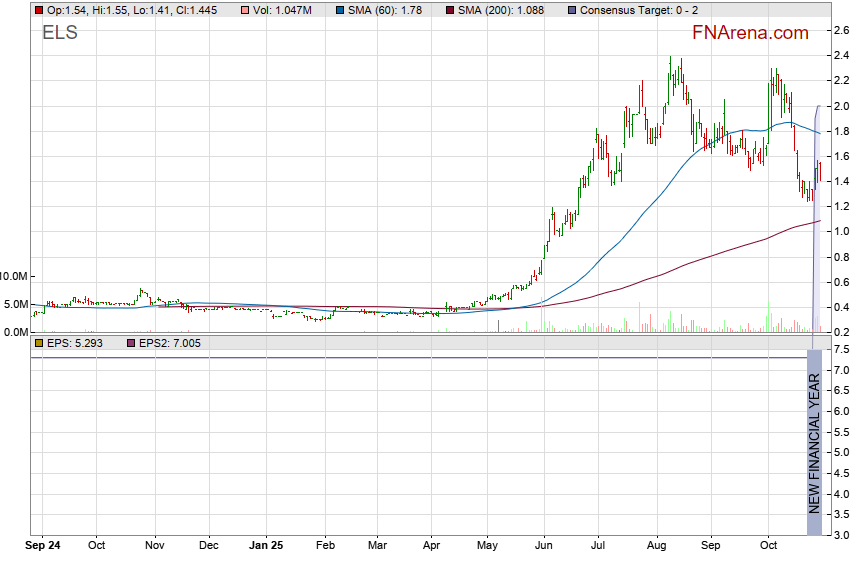
Task: Click the 2.6 price axis label
Action: [x=841, y=31]
